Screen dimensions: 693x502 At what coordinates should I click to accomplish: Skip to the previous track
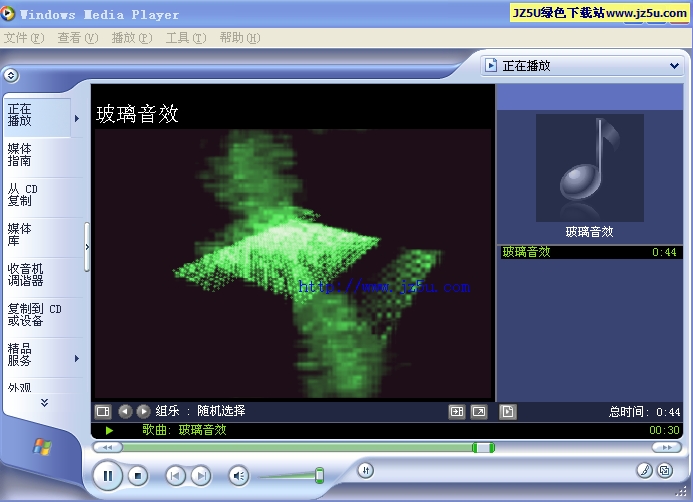[x=175, y=476]
